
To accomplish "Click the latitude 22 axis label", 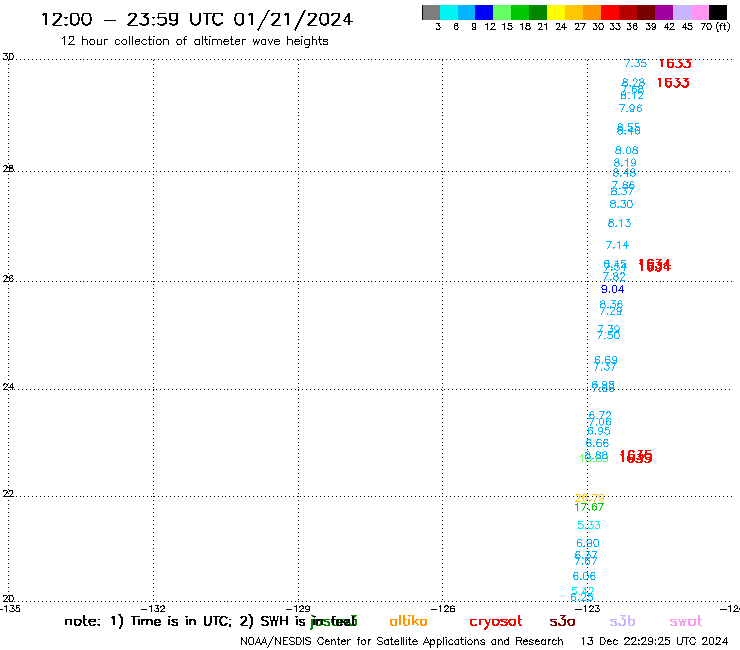I will tap(8, 493).
